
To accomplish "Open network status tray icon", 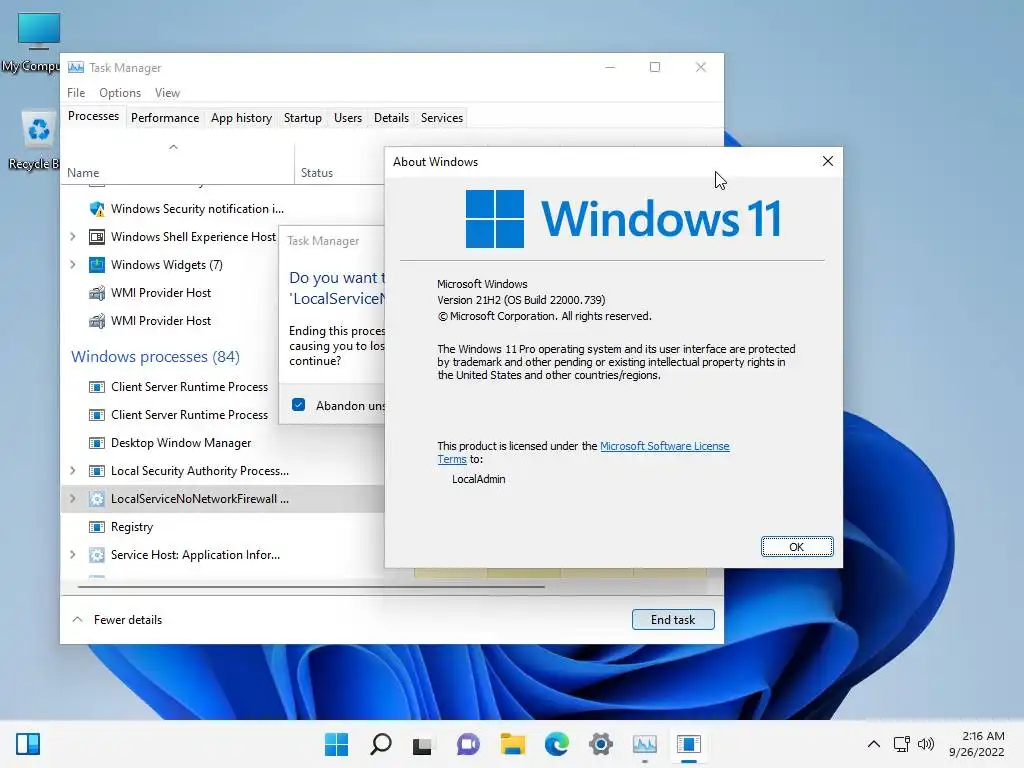I will 902,744.
